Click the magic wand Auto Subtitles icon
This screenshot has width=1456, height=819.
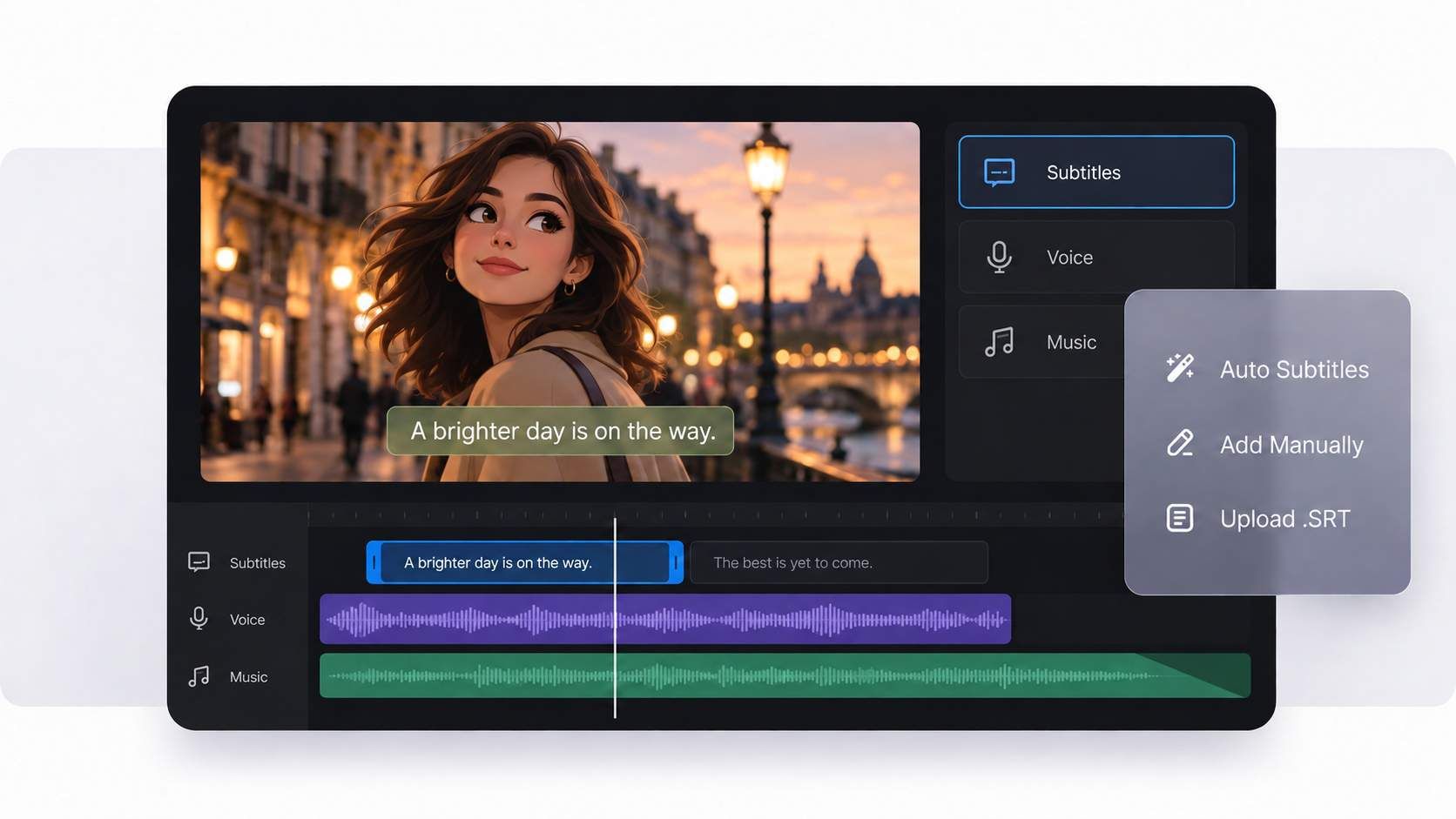[1180, 368]
